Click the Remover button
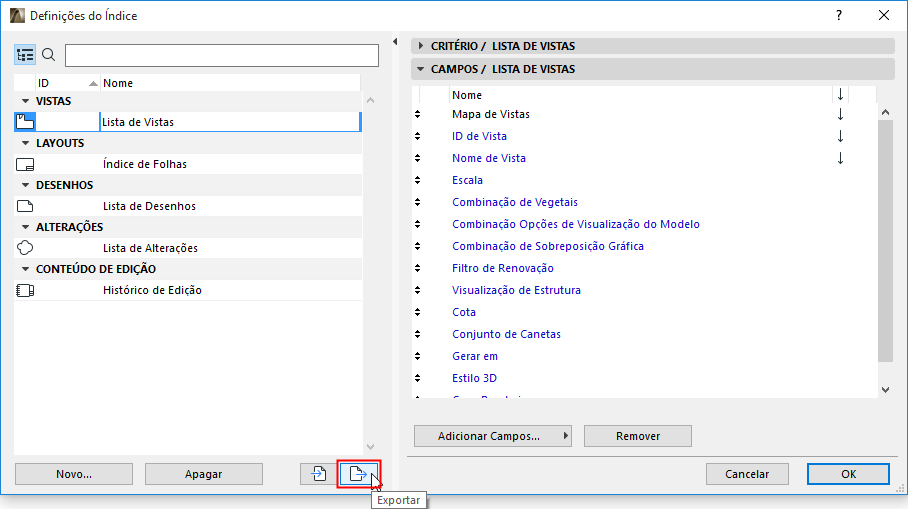908x509 pixels. 638,436
